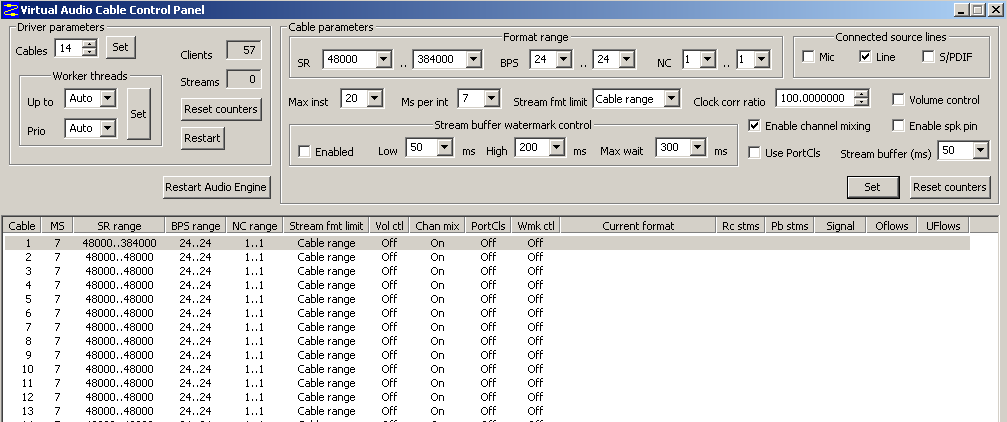Select cable 13 row in the list
The width and height of the screenshot is (1007, 422).
(x=487, y=411)
